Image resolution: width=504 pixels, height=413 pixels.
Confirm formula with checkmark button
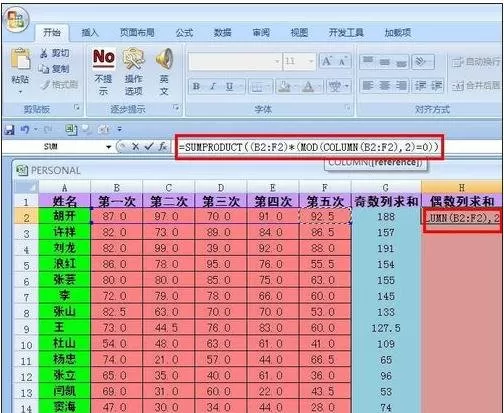(149, 147)
